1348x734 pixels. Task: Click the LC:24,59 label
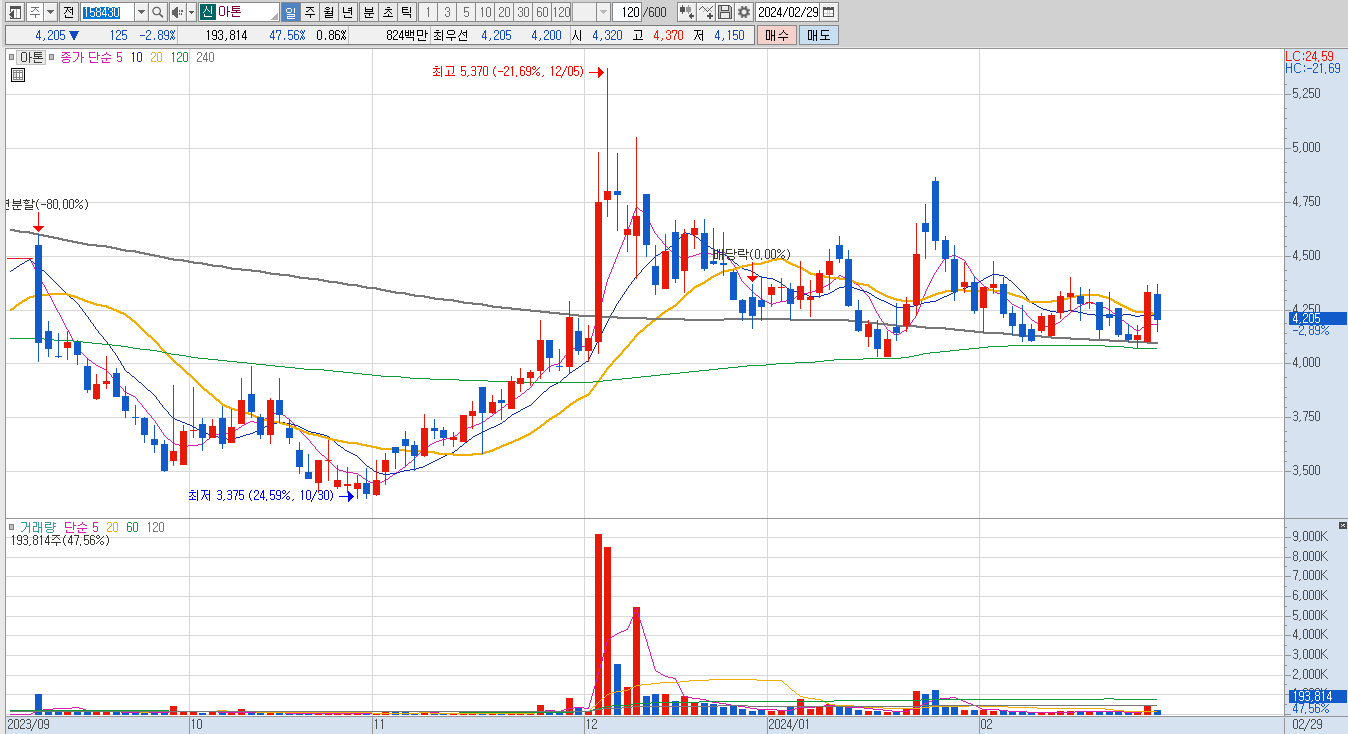1310,56
